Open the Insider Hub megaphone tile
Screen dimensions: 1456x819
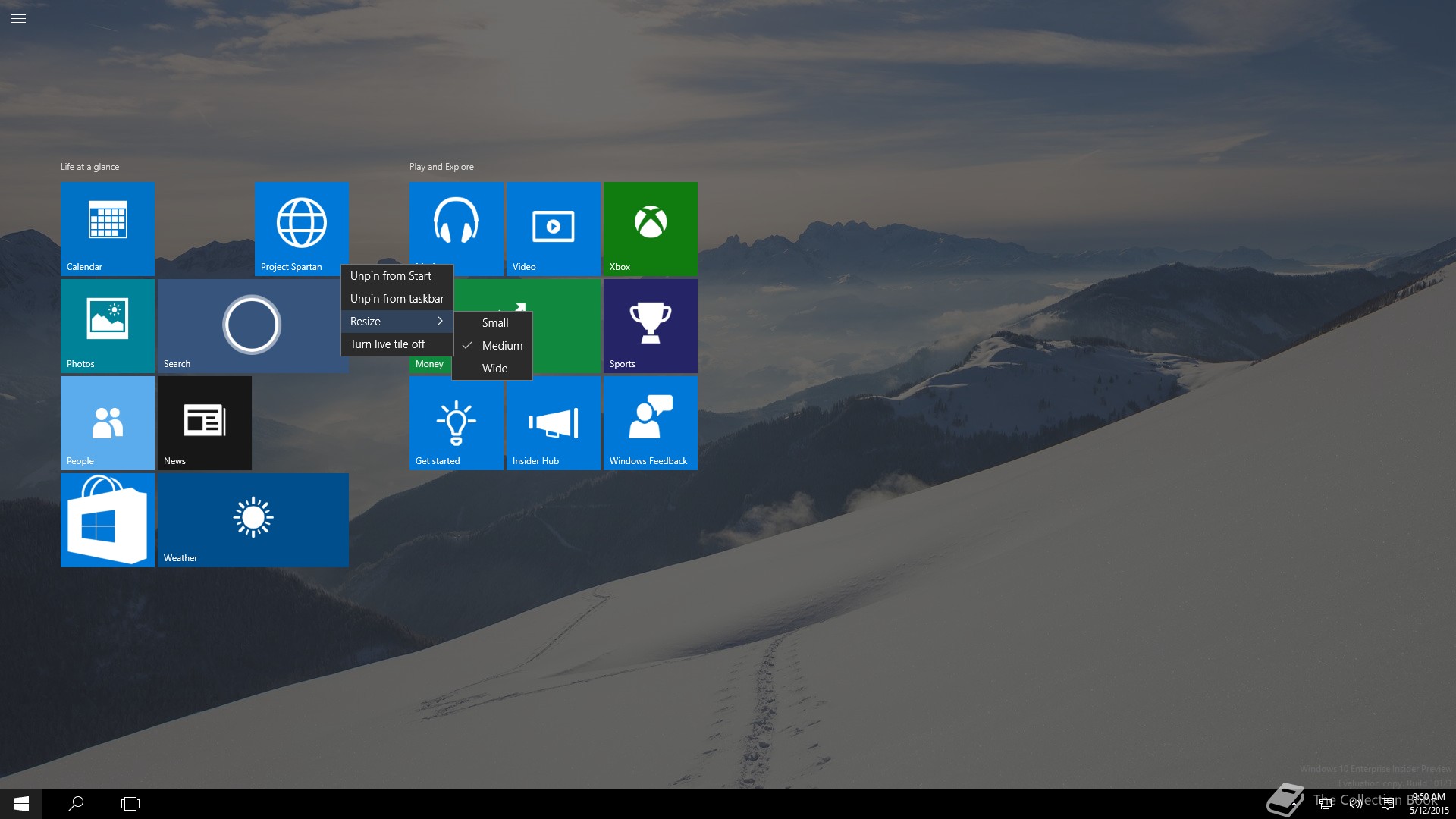(554, 422)
